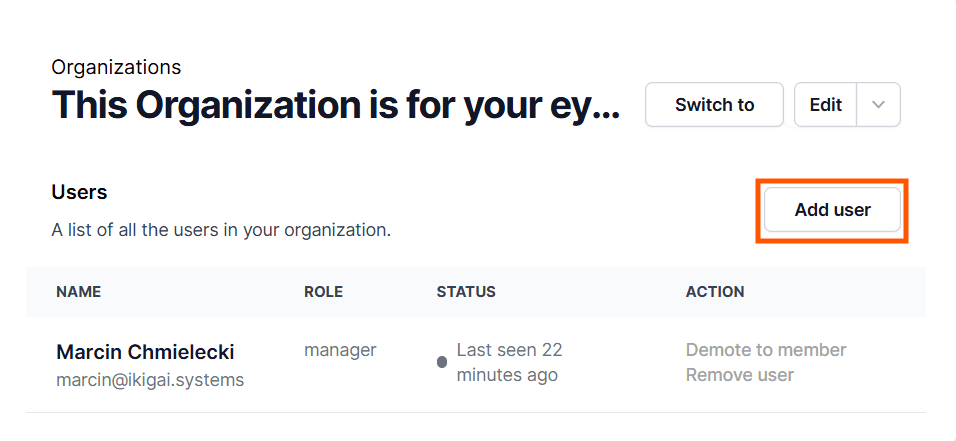The width and height of the screenshot is (956, 441).
Task: Click the marcin@ikigai.systems email address
Action: click(x=150, y=380)
